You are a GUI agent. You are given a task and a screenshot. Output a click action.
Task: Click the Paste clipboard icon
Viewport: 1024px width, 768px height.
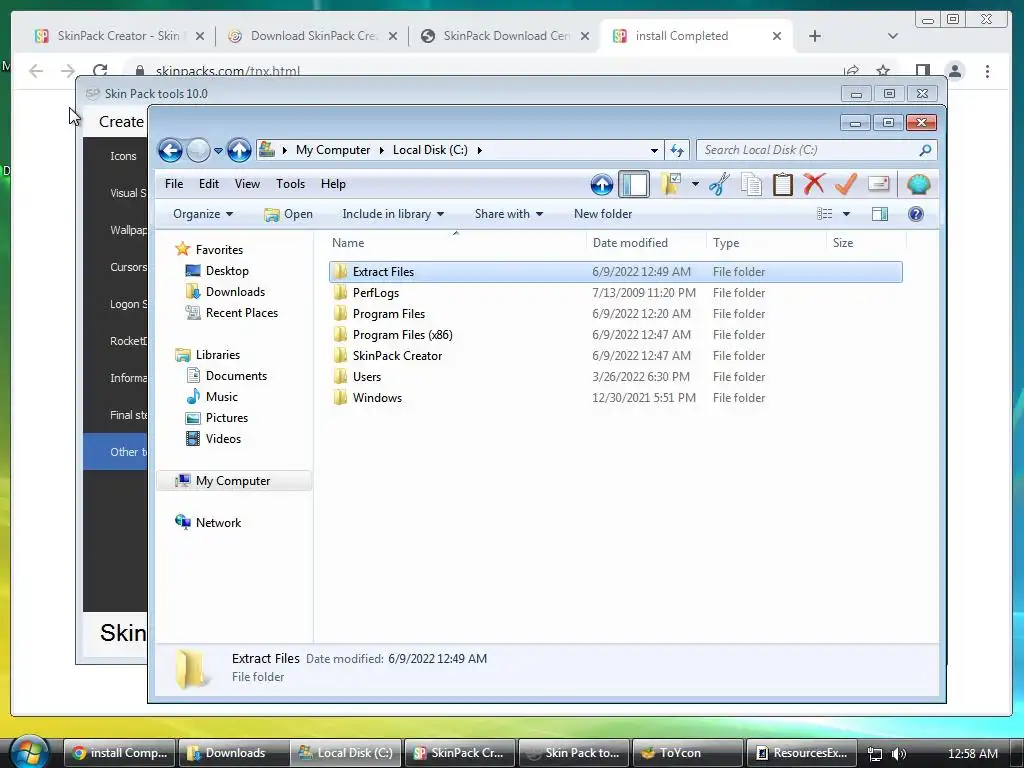coord(782,185)
